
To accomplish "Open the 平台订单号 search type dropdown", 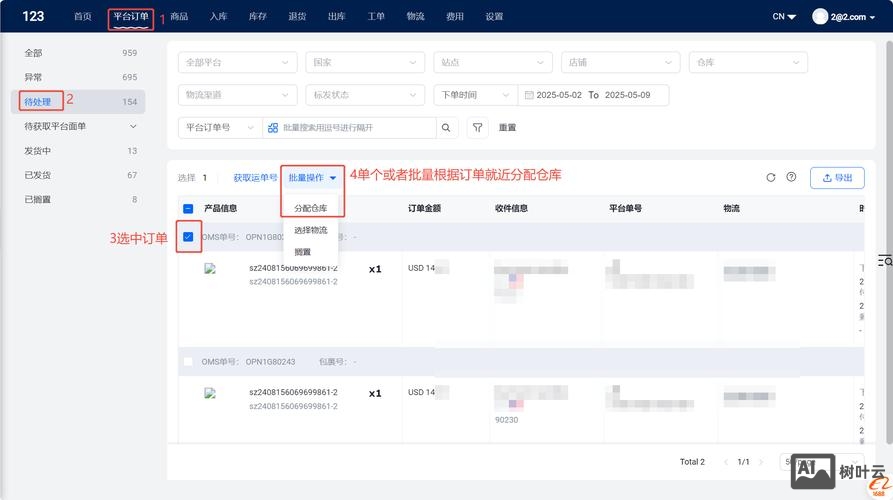I will (220, 128).
